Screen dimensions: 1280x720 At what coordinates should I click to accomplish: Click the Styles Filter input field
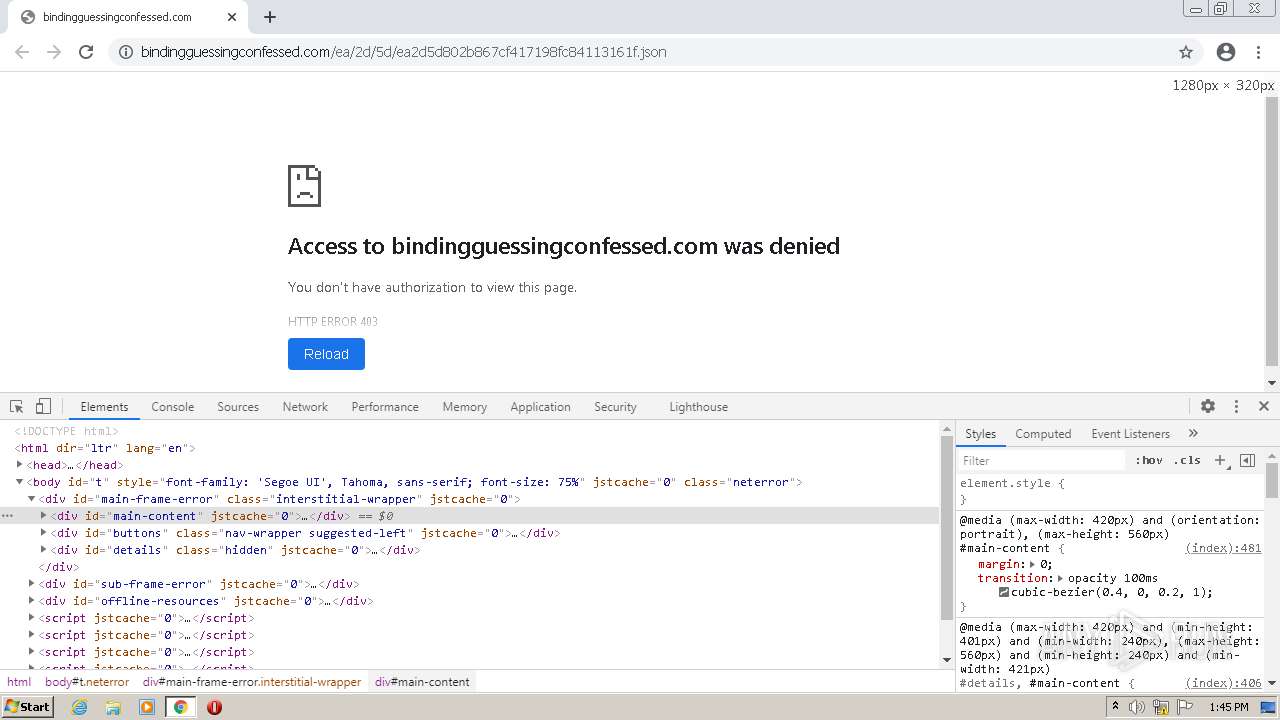pyautogui.click(x=1041, y=461)
